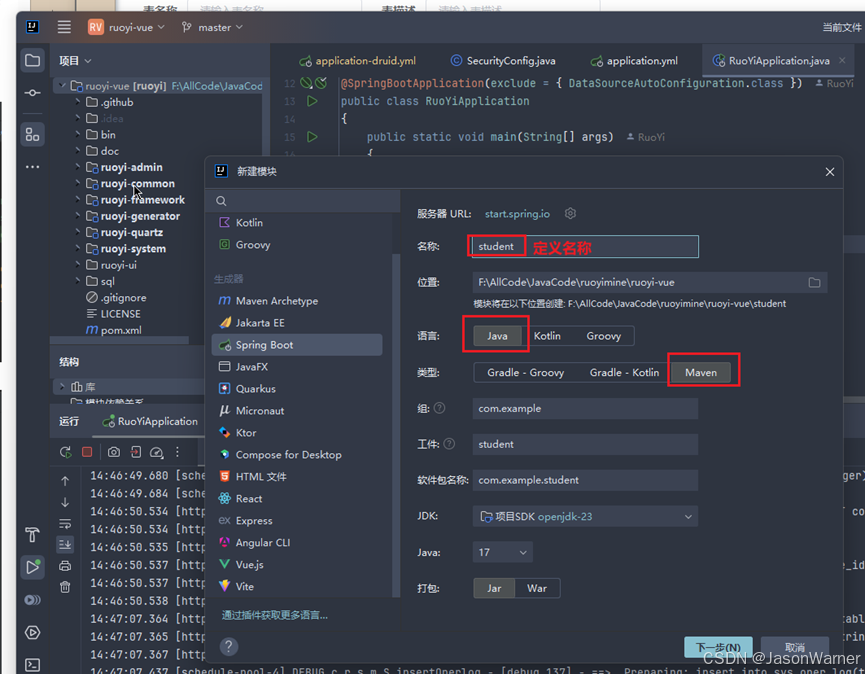The image size is (865, 674).
Task: Expand the sql folder
Action: pyautogui.click(x=77, y=281)
